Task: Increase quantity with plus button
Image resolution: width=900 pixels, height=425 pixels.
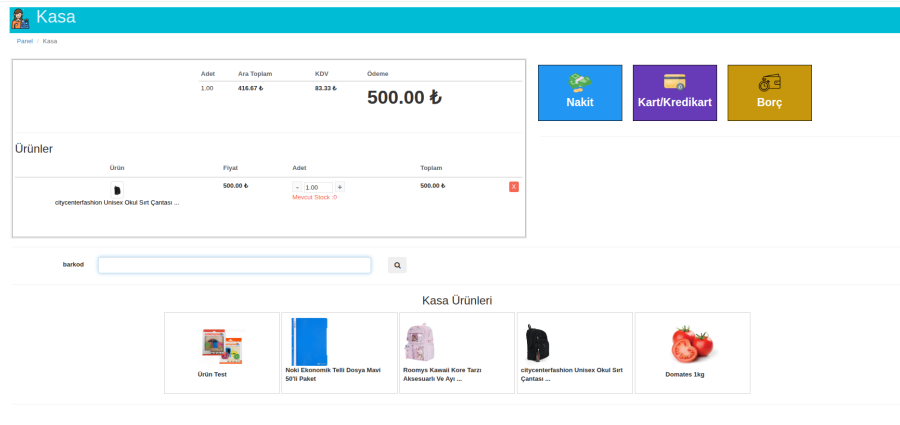Action: (340, 187)
